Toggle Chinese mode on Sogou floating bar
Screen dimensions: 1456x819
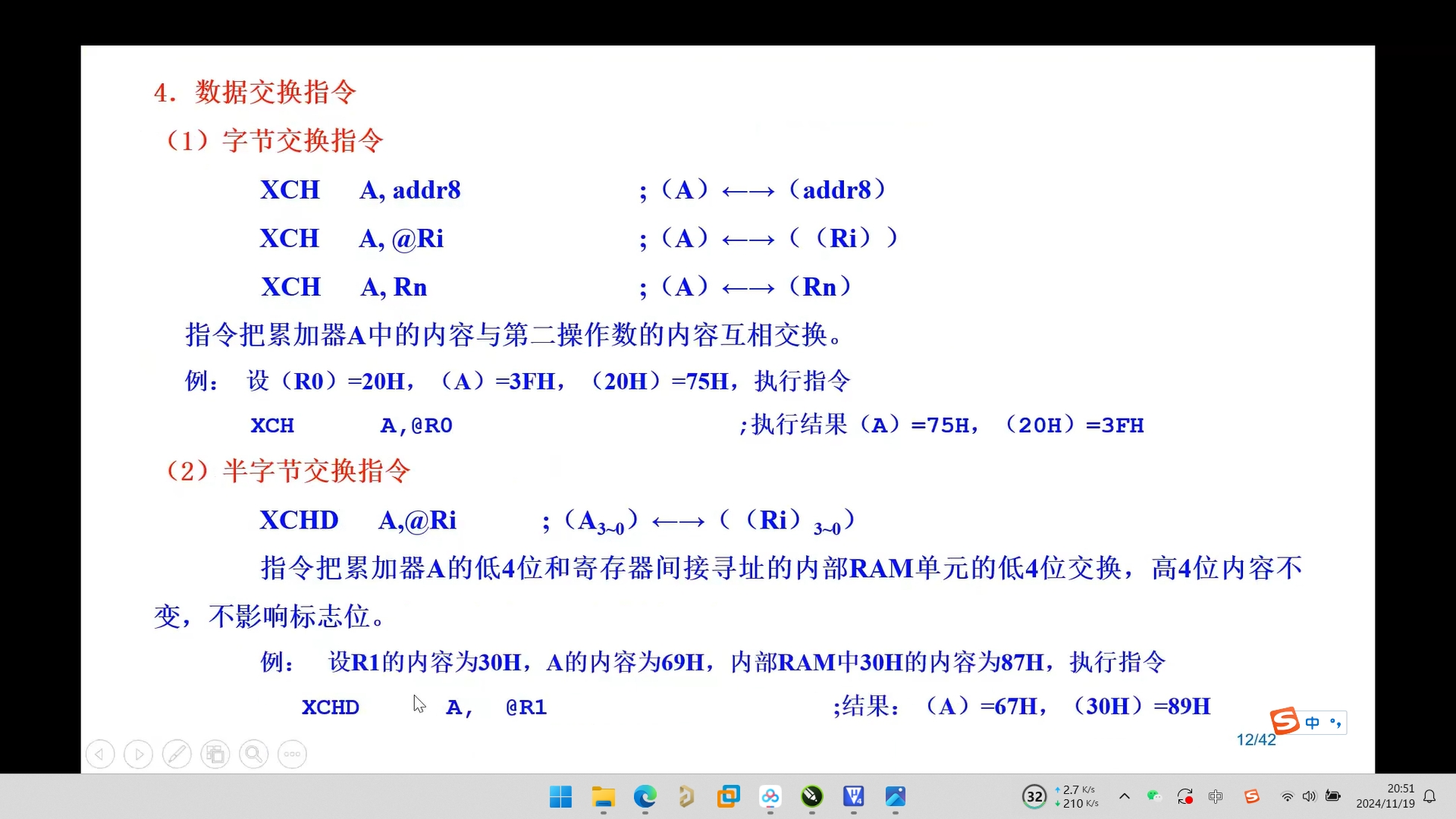tap(1313, 723)
